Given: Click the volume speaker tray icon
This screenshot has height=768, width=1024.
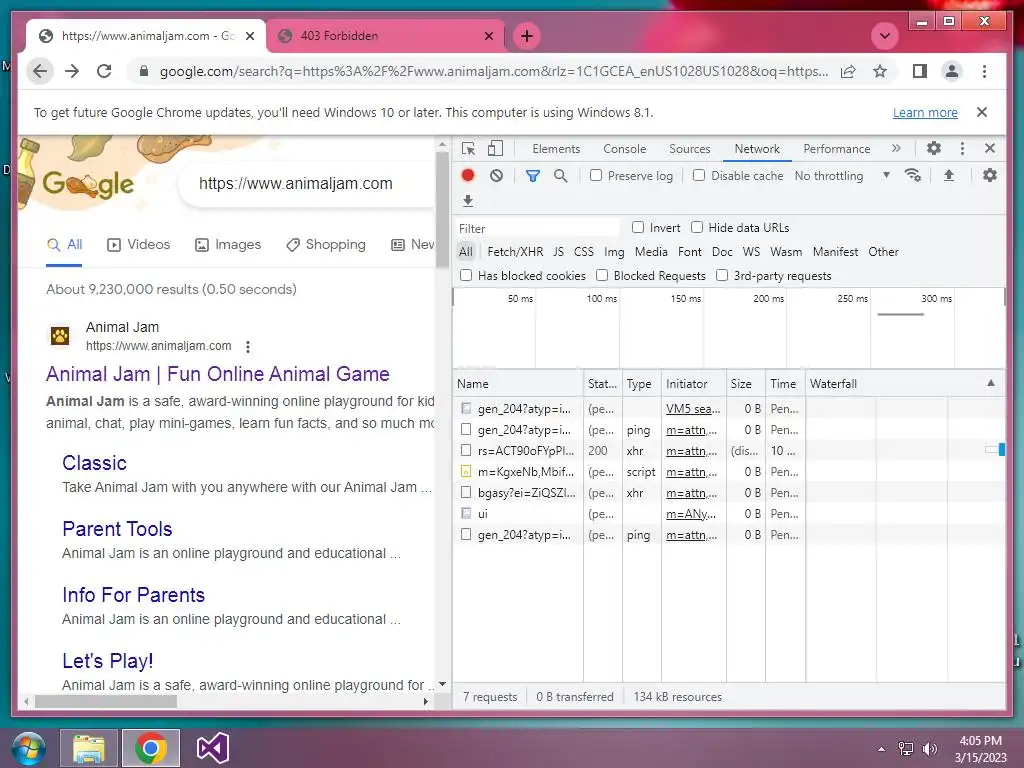Looking at the screenshot, I should click(930, 748).
